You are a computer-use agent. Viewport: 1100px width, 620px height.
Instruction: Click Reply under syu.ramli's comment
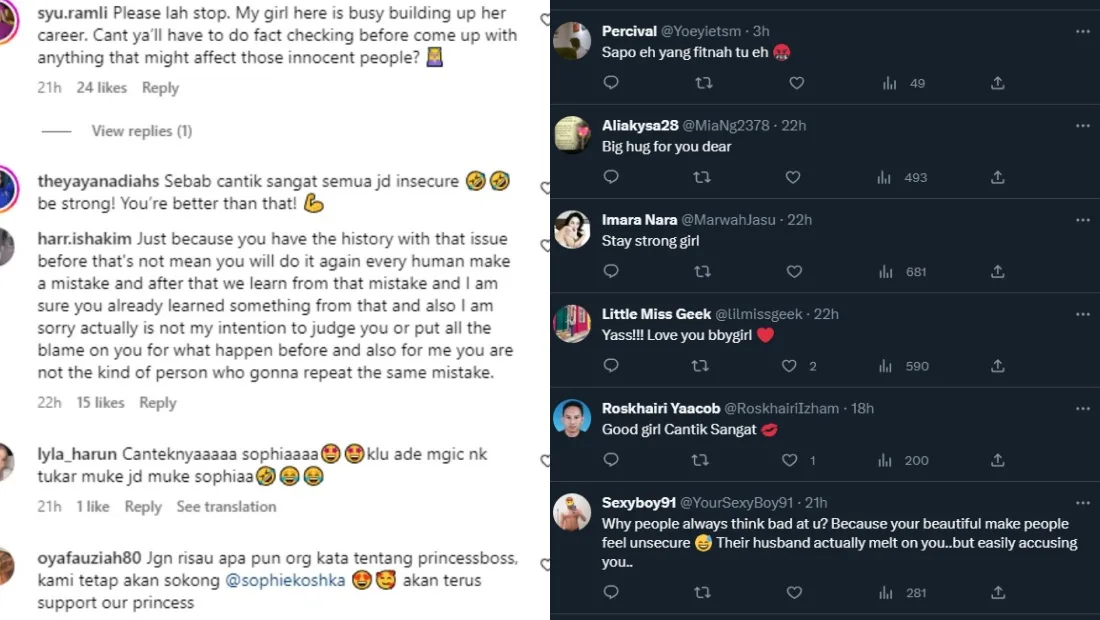[x=160, y=88]
